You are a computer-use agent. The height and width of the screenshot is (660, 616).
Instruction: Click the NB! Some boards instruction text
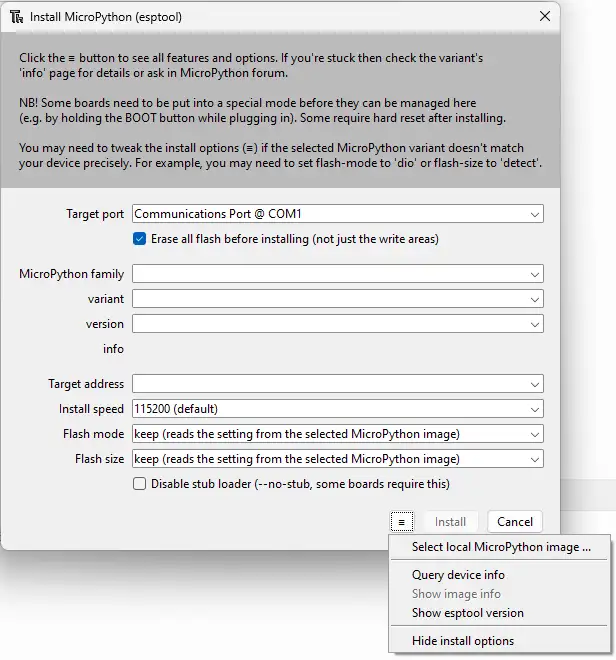[x=262, y=110]
